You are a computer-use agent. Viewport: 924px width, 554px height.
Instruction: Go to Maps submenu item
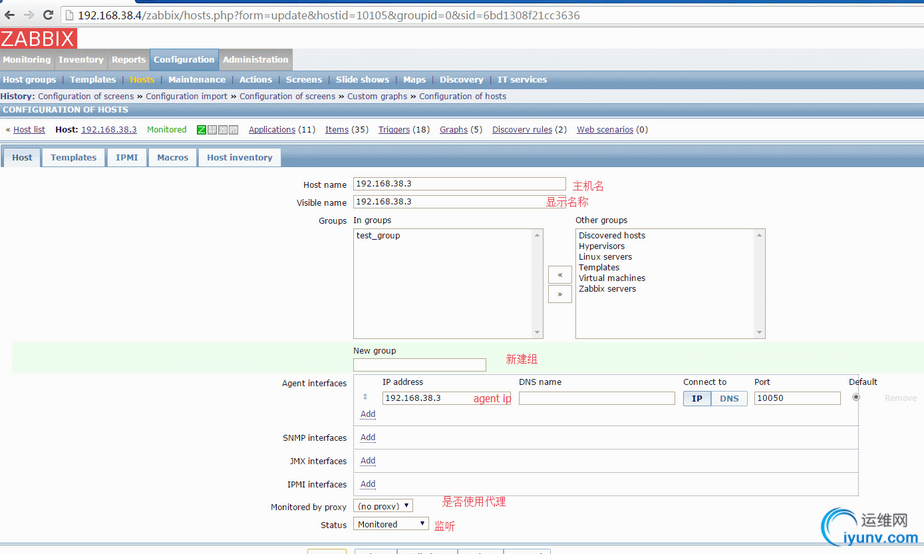coord(414,80)
